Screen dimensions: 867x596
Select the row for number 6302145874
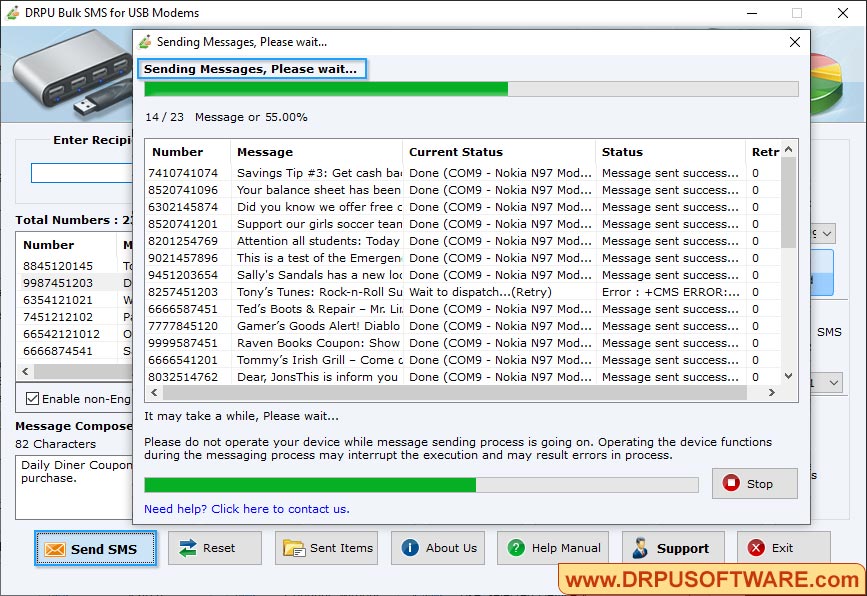click(x=463, y=207)
